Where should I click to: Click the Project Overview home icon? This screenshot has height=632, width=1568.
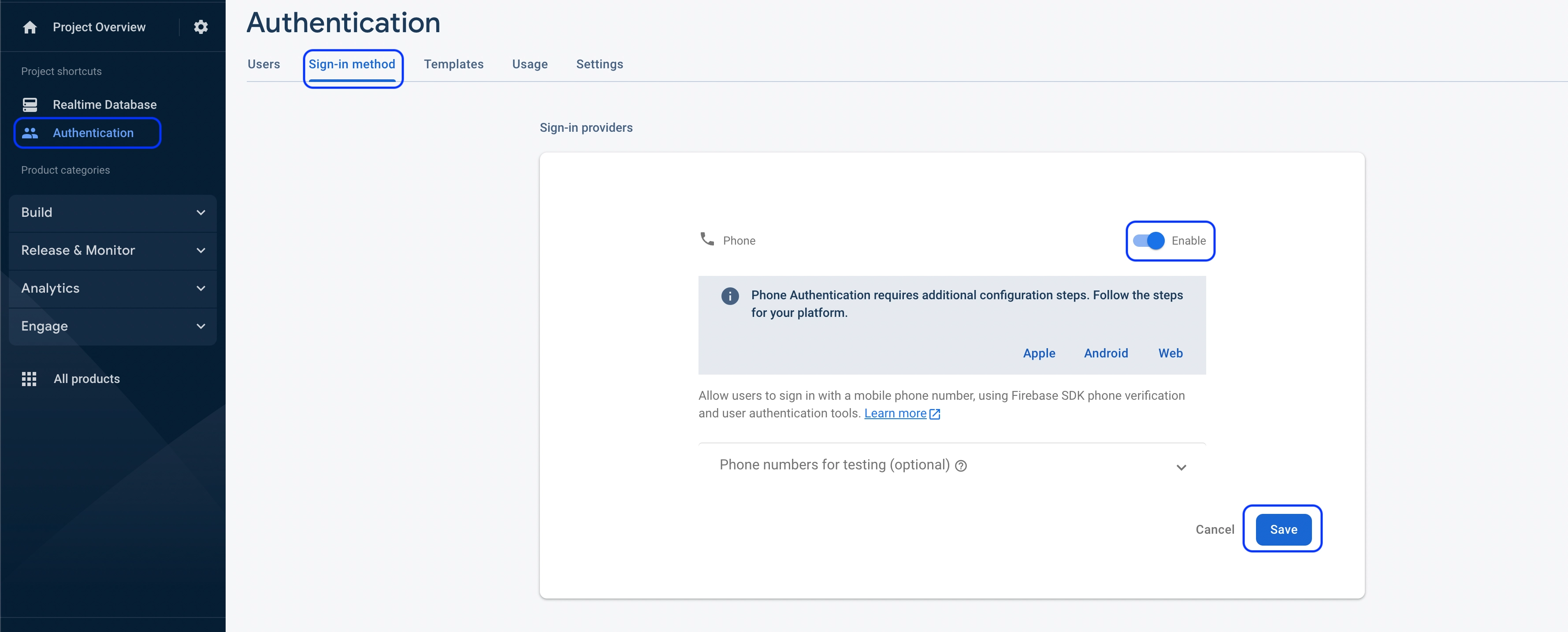pos(30,27)
